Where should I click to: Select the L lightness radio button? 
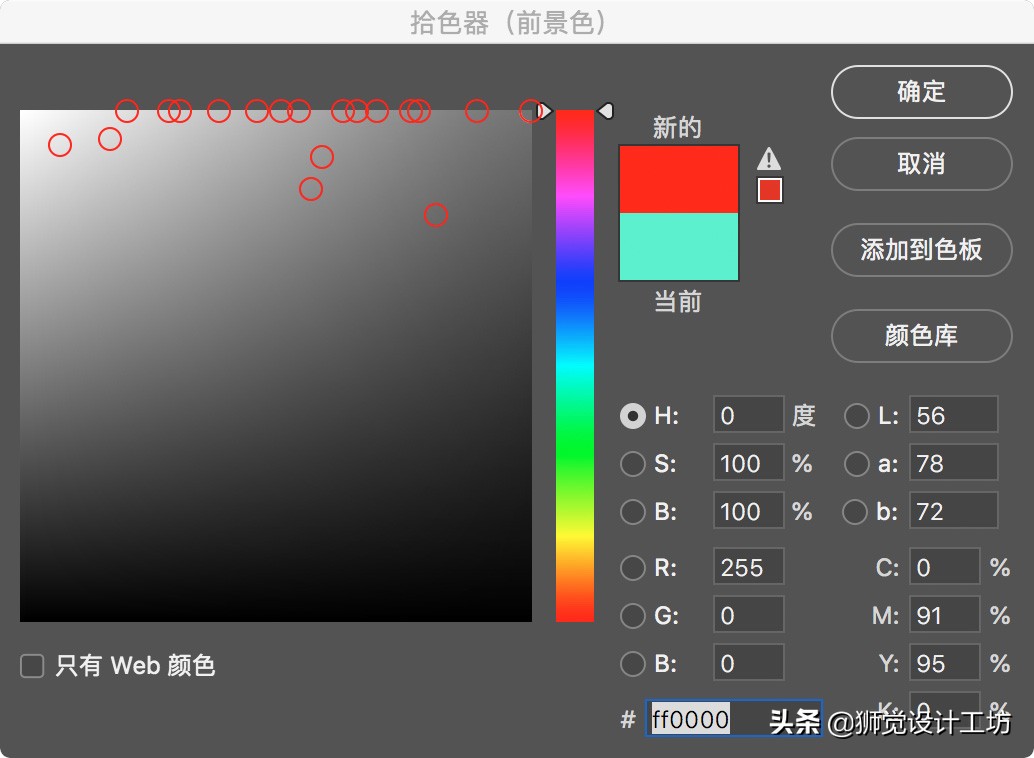(x=856, y=415)
